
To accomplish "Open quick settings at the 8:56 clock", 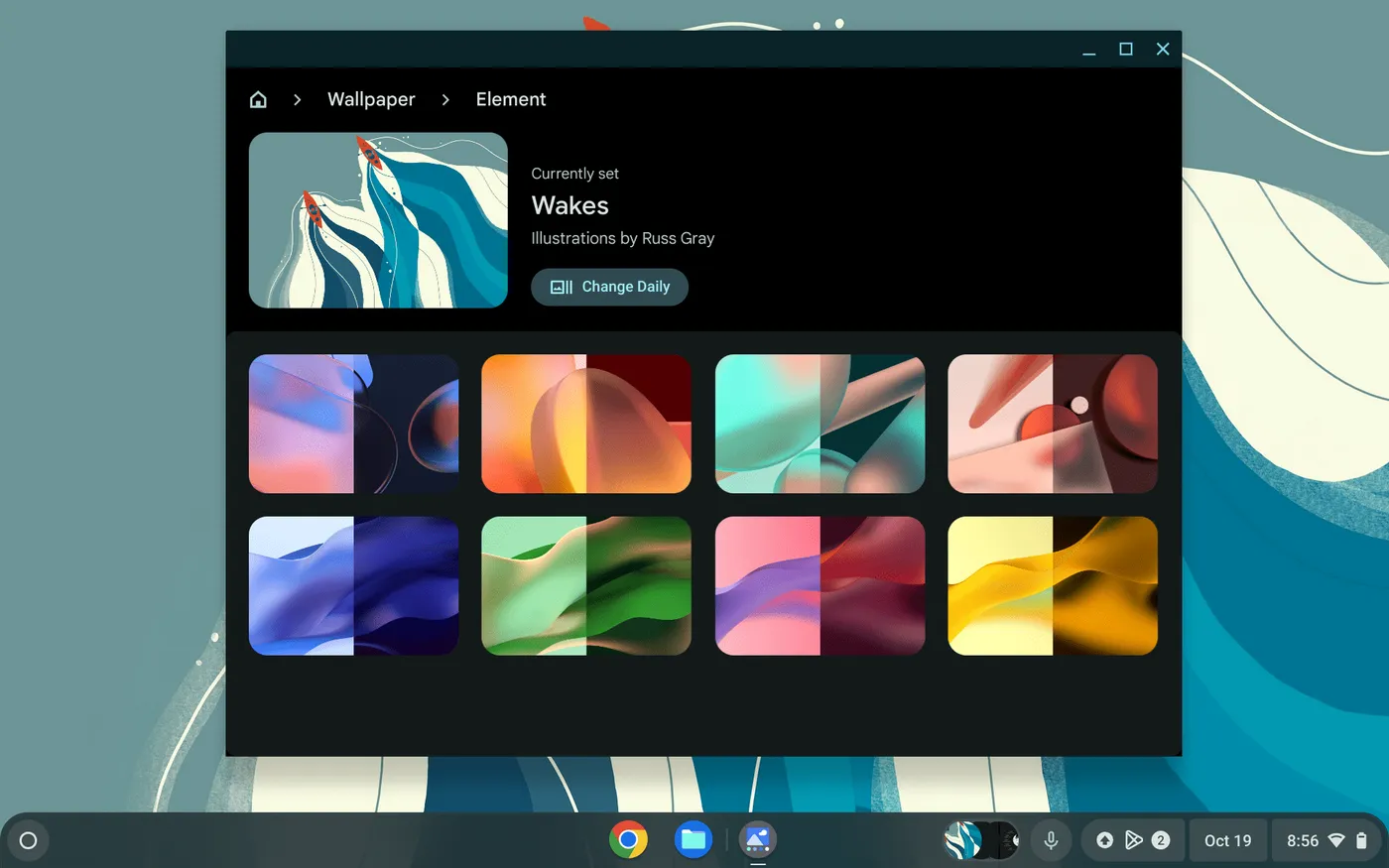I will (1303, 840).
